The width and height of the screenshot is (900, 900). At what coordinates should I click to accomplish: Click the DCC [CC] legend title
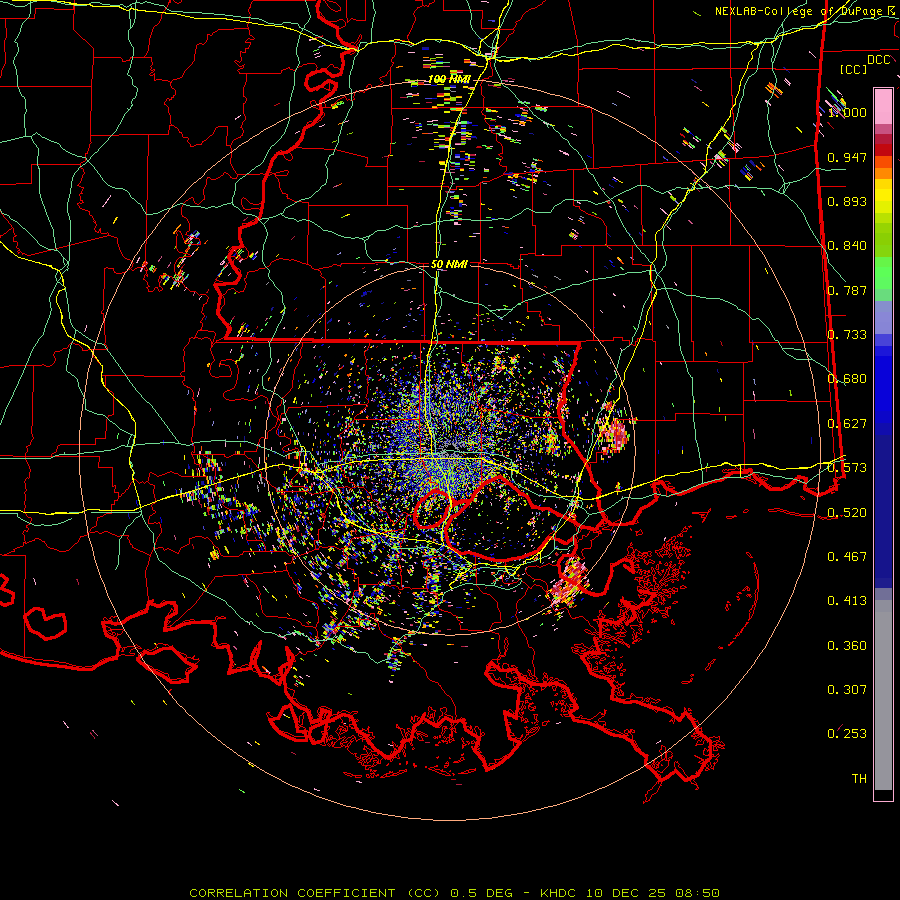pos(866,64)
